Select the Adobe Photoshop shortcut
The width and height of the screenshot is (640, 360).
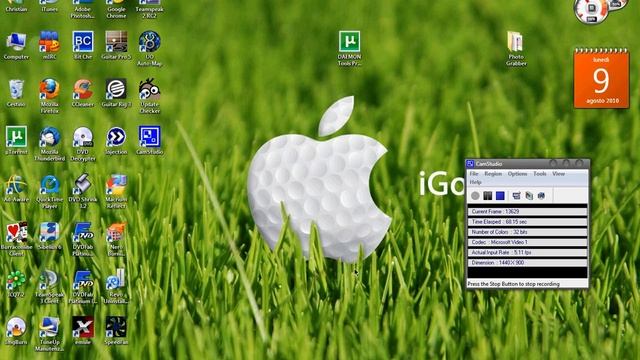coord(83,9)
